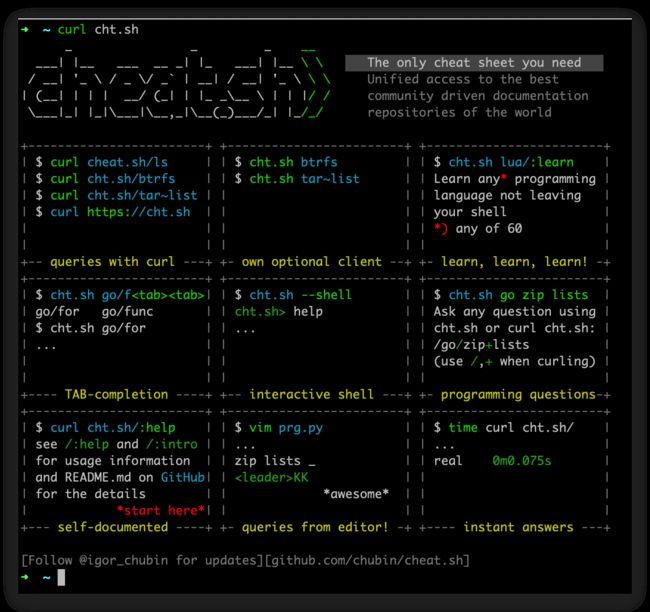Click '$ cht.sh go/f<tab><tab>' command
650x612 pixels.
pyautogui.click(x=120, y=295)
